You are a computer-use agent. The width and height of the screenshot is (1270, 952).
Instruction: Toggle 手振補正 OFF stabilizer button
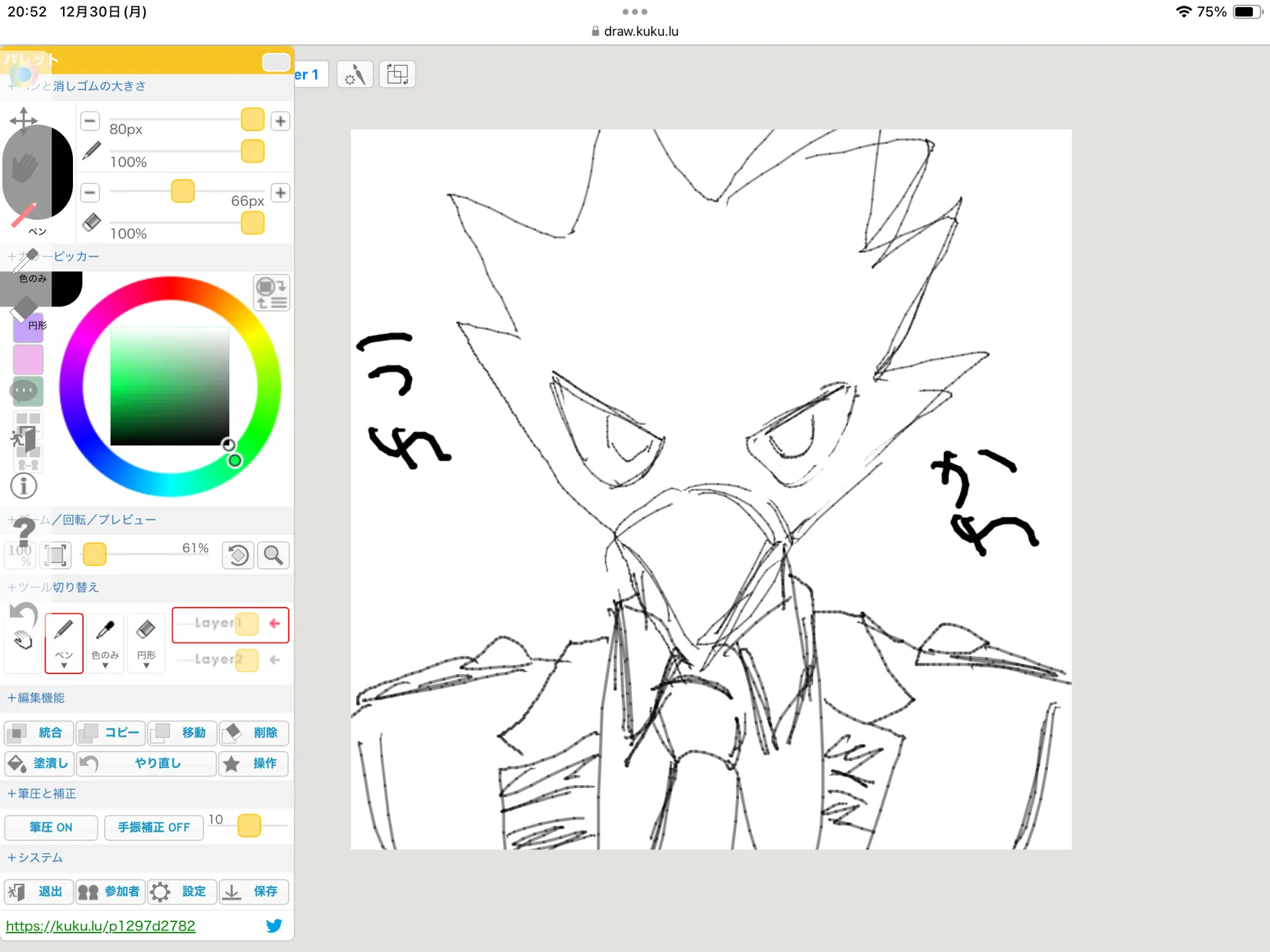click(x=153, y=827)
